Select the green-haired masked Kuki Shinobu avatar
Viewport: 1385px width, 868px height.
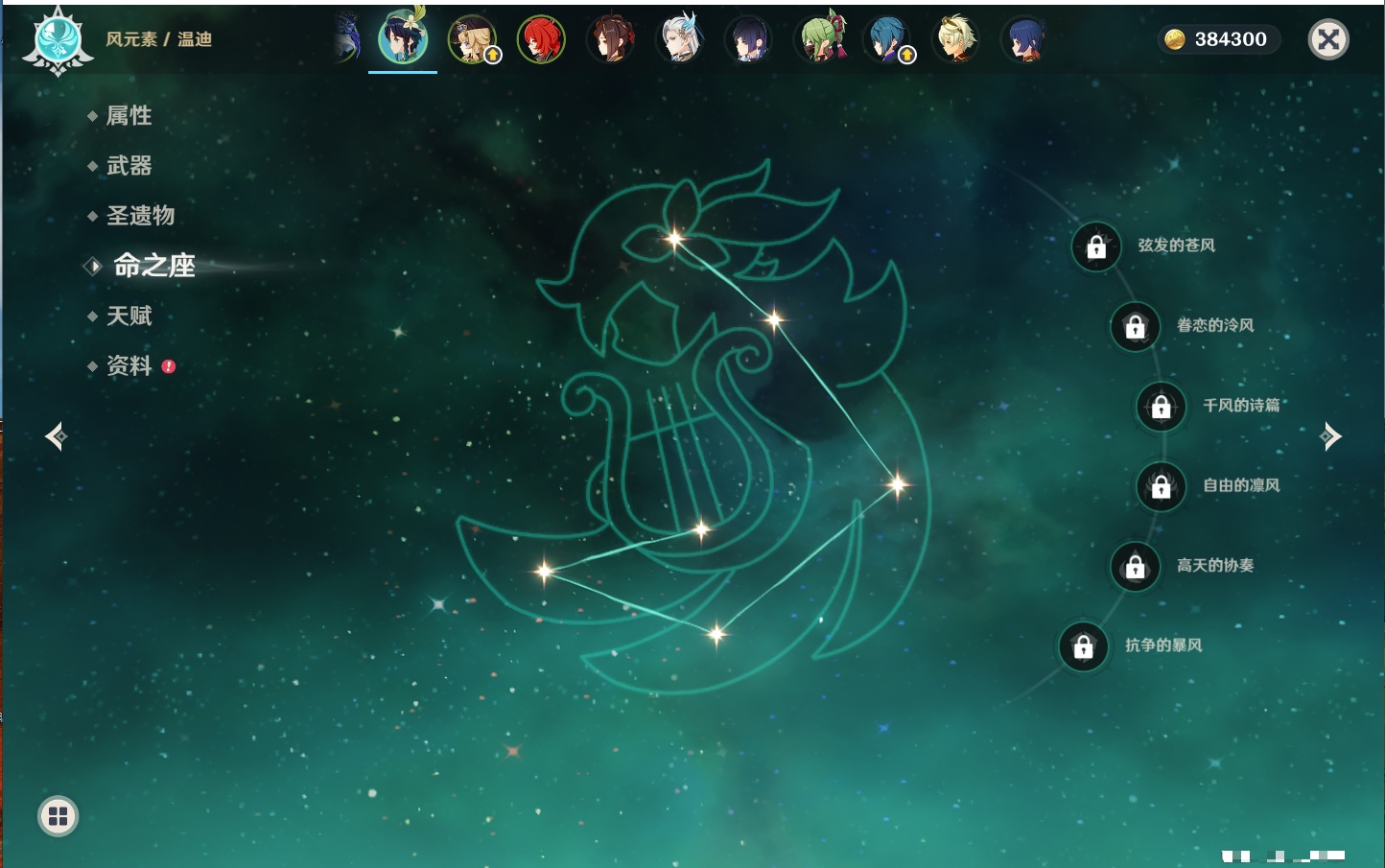point(821,39)
